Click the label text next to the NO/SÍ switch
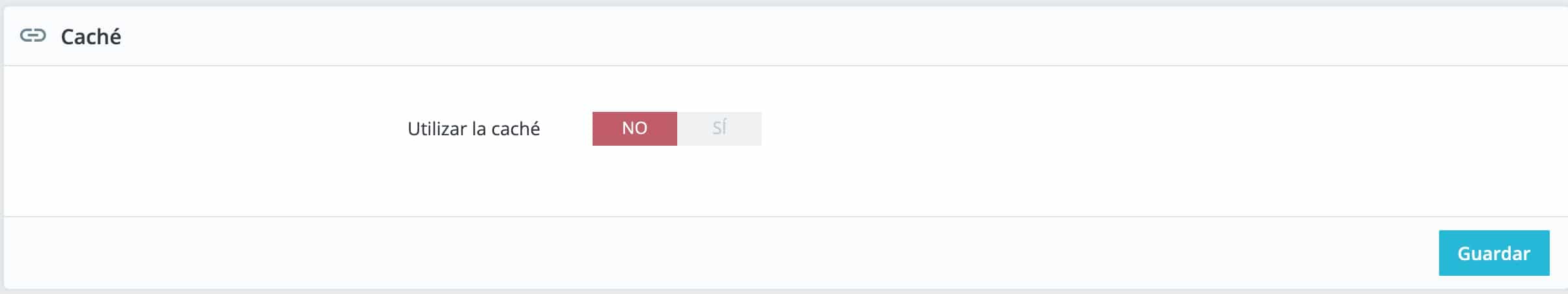 pos(473,129)
